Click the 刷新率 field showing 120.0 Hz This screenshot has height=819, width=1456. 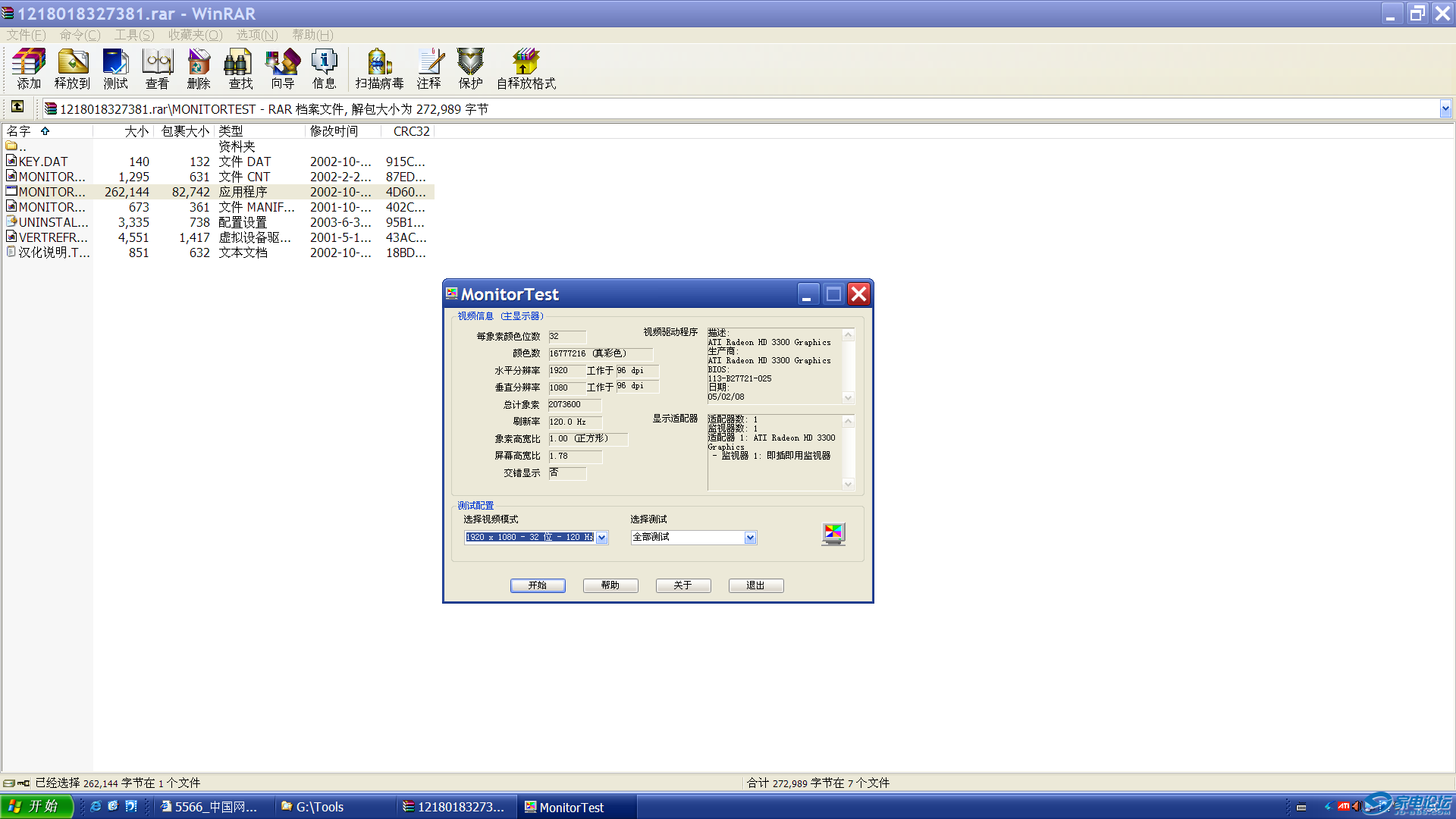point(575,422)
